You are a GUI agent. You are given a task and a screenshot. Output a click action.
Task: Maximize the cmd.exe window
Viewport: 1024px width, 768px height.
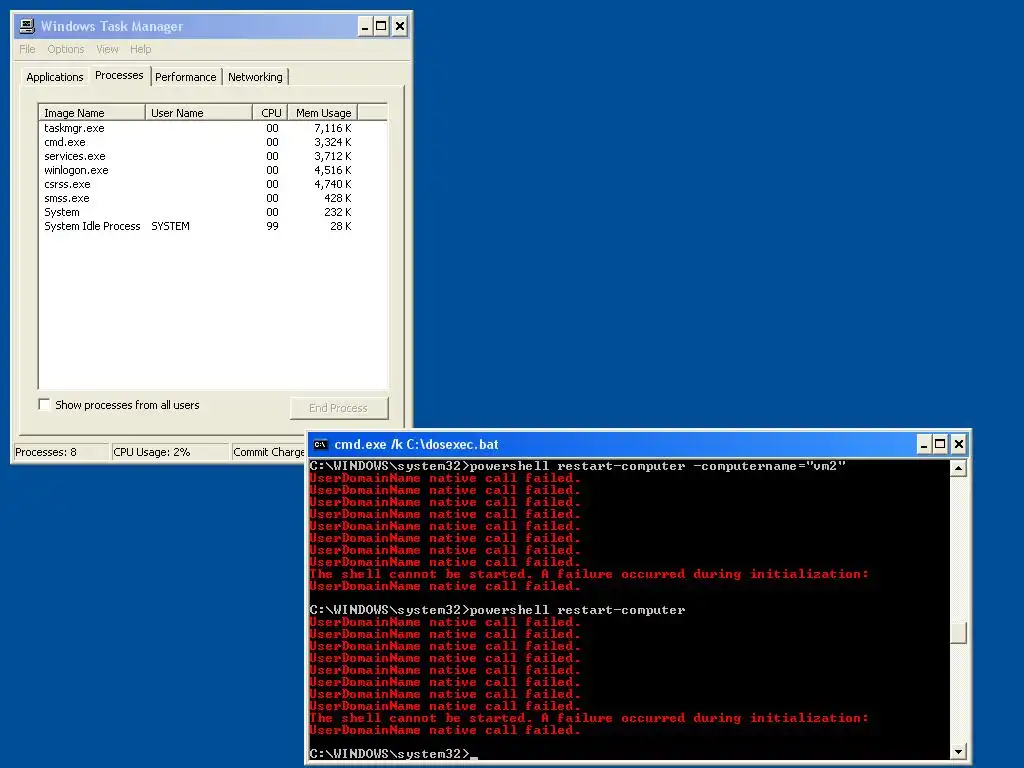pos(940,445)
